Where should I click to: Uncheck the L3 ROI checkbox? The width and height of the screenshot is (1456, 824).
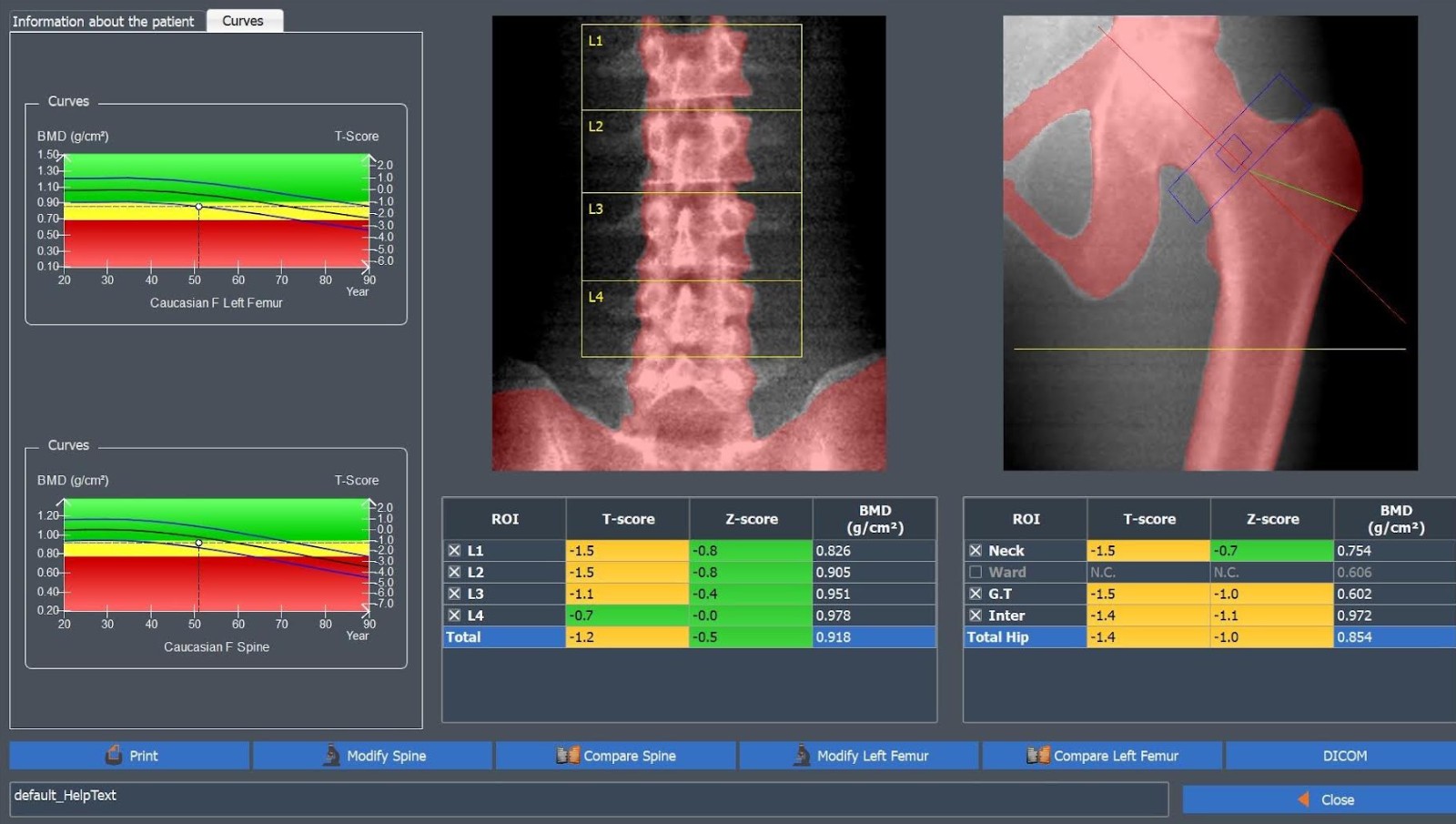[x=454, y=594]
